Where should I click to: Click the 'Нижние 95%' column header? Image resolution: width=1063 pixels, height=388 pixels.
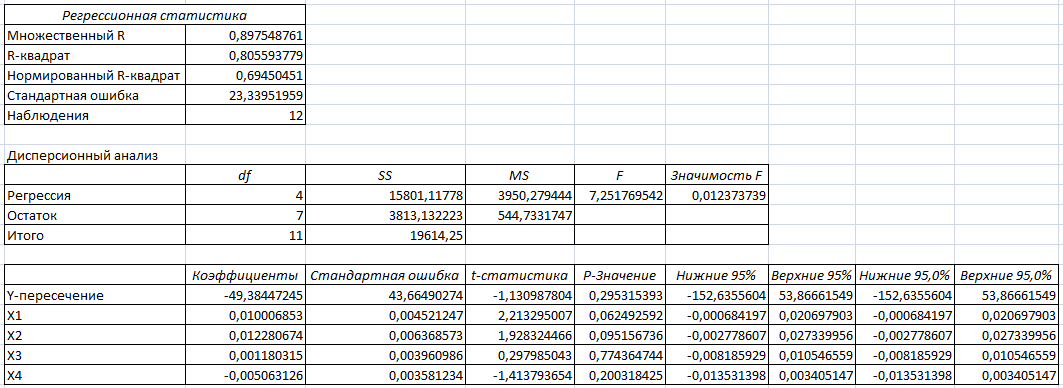click(x=717, y=275)
